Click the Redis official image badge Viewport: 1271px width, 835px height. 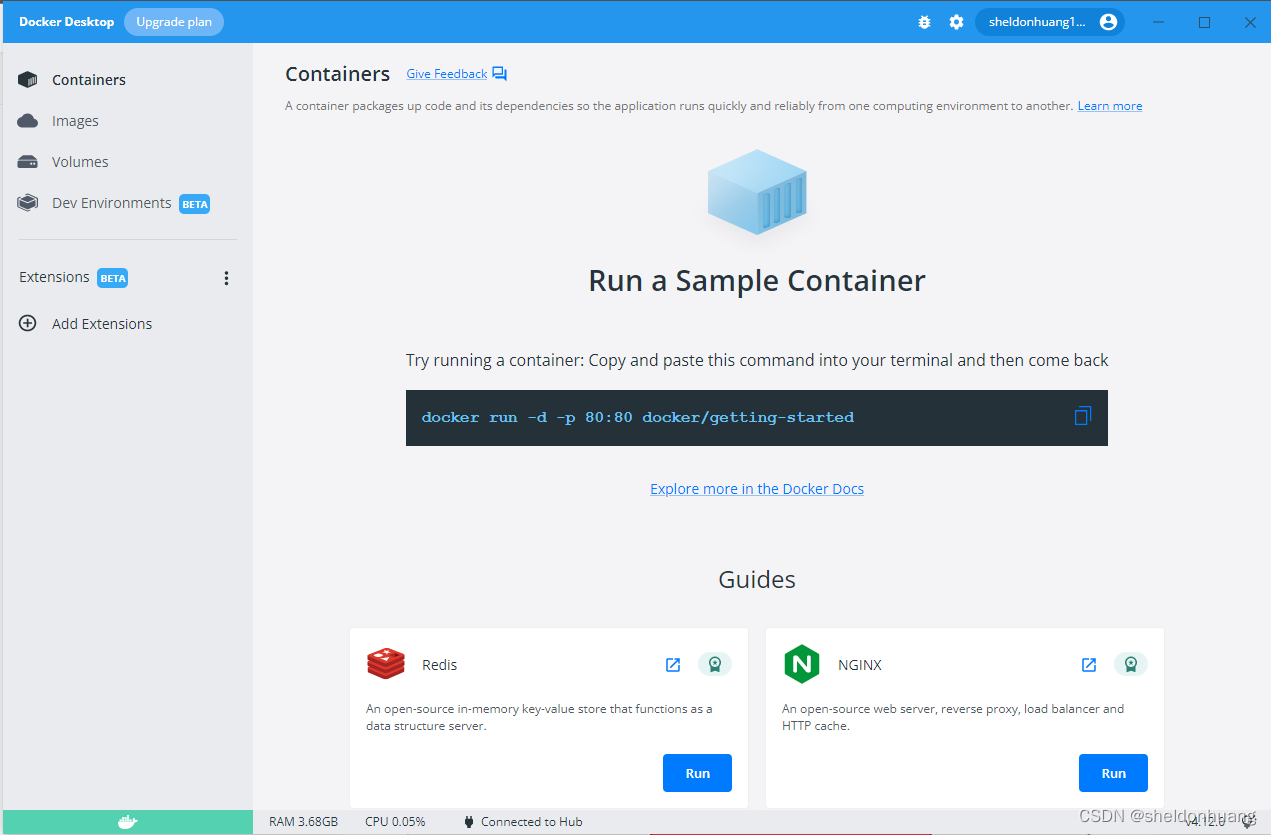(x=714, y=664)
